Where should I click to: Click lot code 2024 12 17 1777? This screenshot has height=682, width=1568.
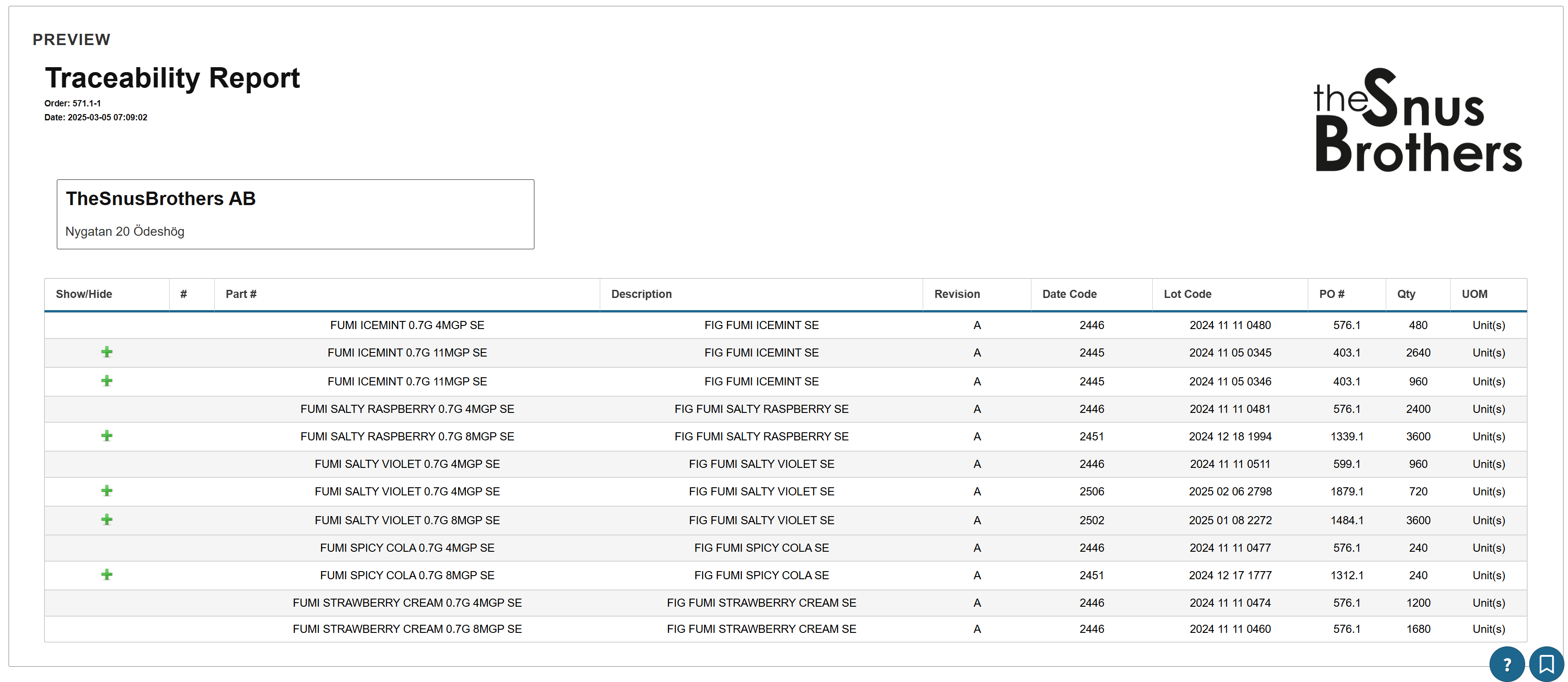tap(1230, 575)
